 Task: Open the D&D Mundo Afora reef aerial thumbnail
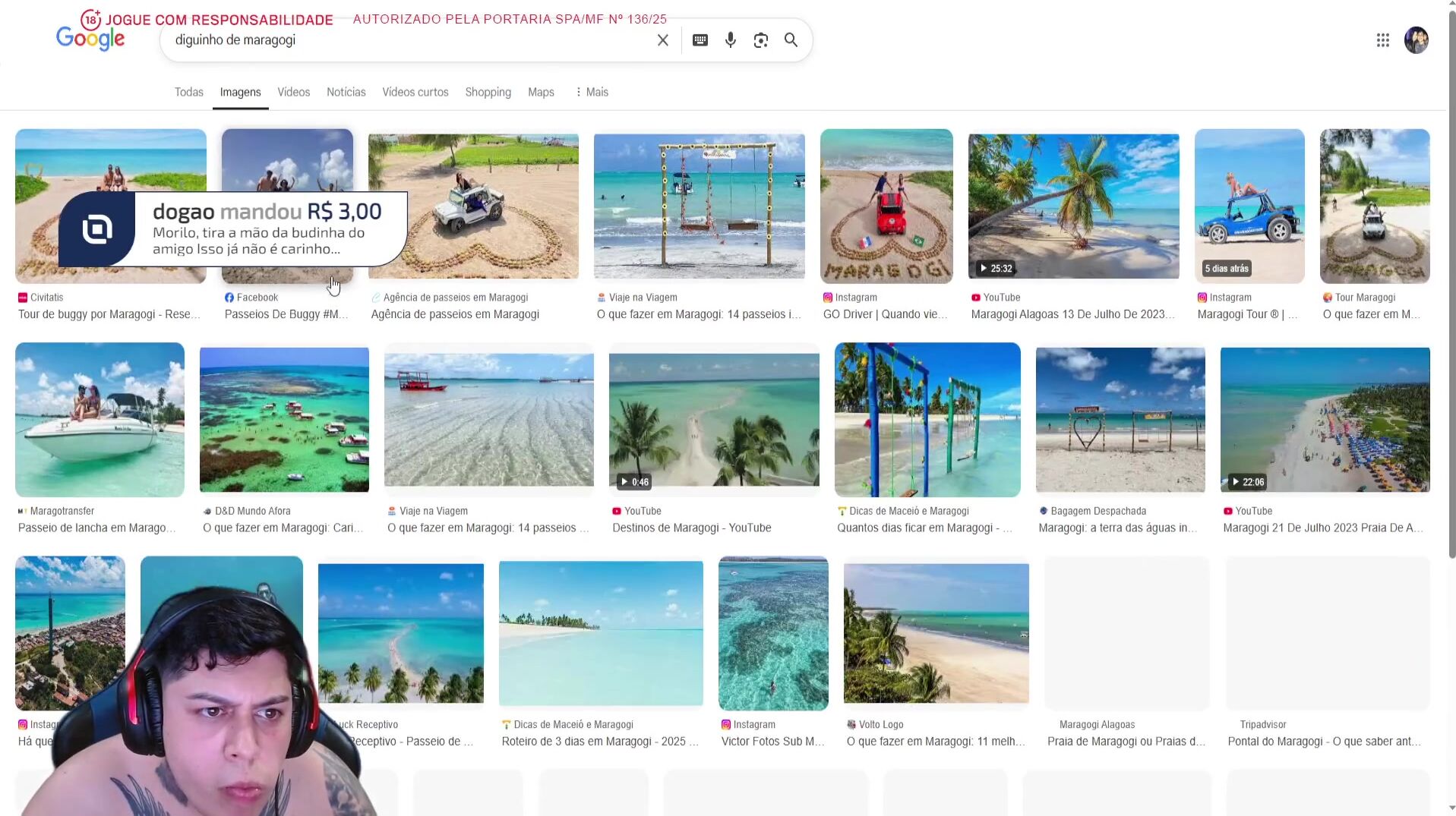pos(284,420)
